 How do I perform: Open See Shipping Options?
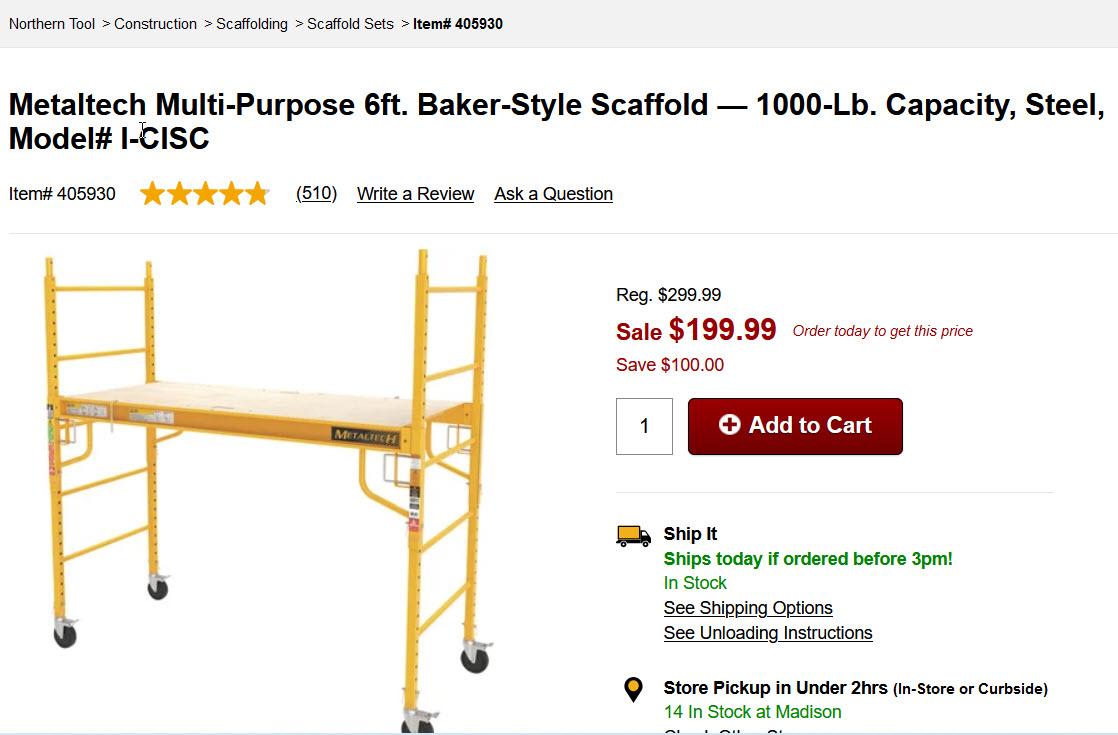pos(748,608)
